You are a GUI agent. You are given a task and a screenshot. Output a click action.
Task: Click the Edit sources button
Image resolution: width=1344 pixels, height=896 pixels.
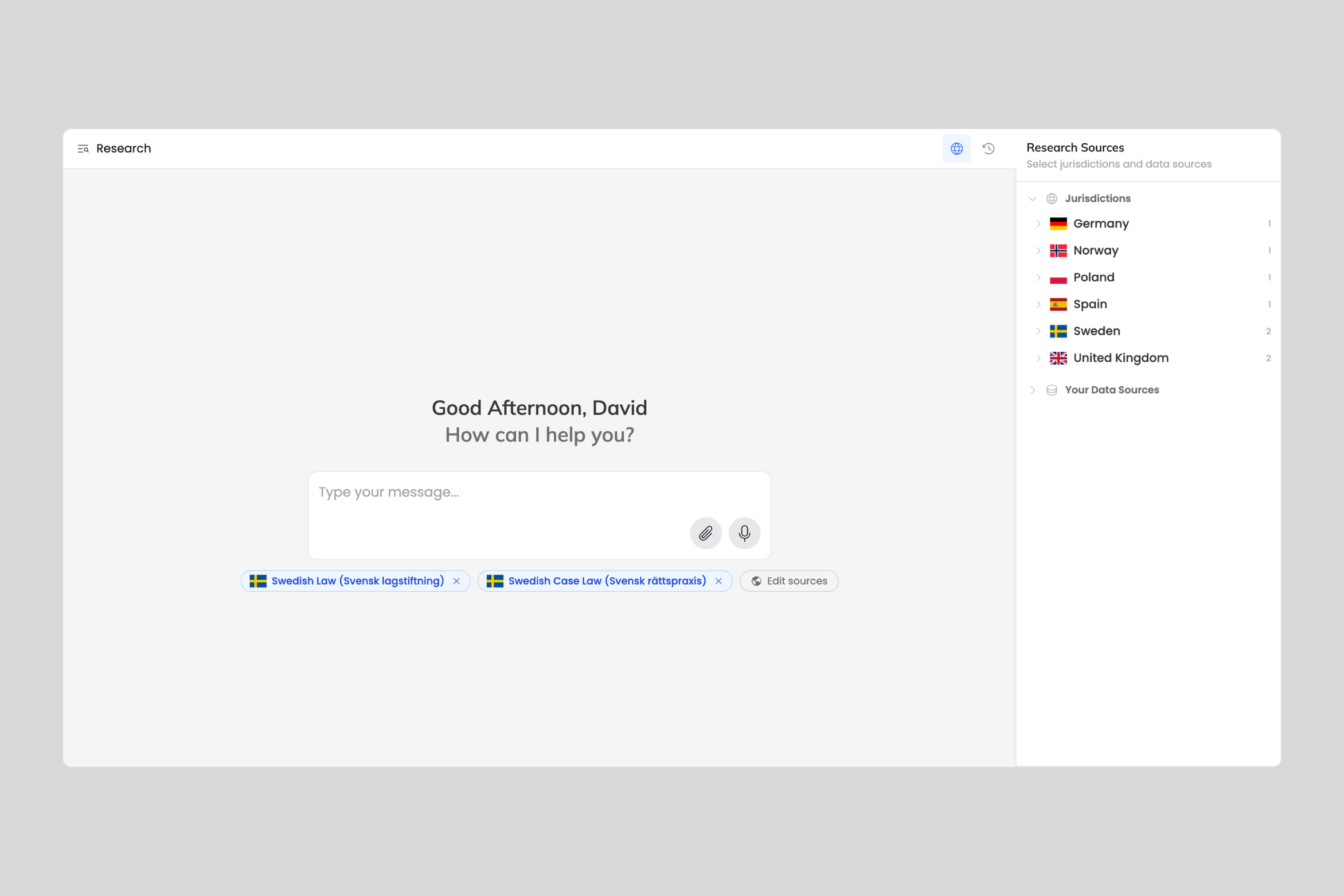(x=788, y=581)
